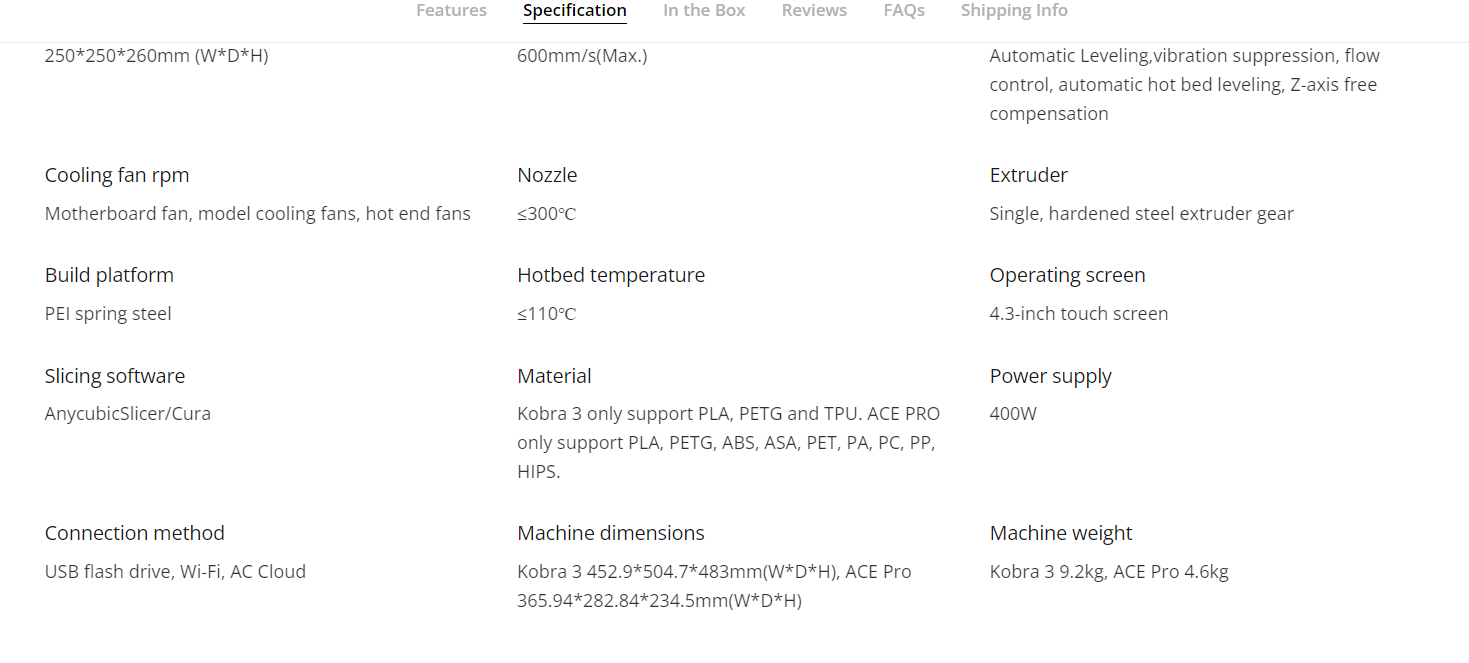The width and height of the screenshot is (1469, 663).
Task: Click the Machine weight heading
Action: click(x=1061, y=533)
